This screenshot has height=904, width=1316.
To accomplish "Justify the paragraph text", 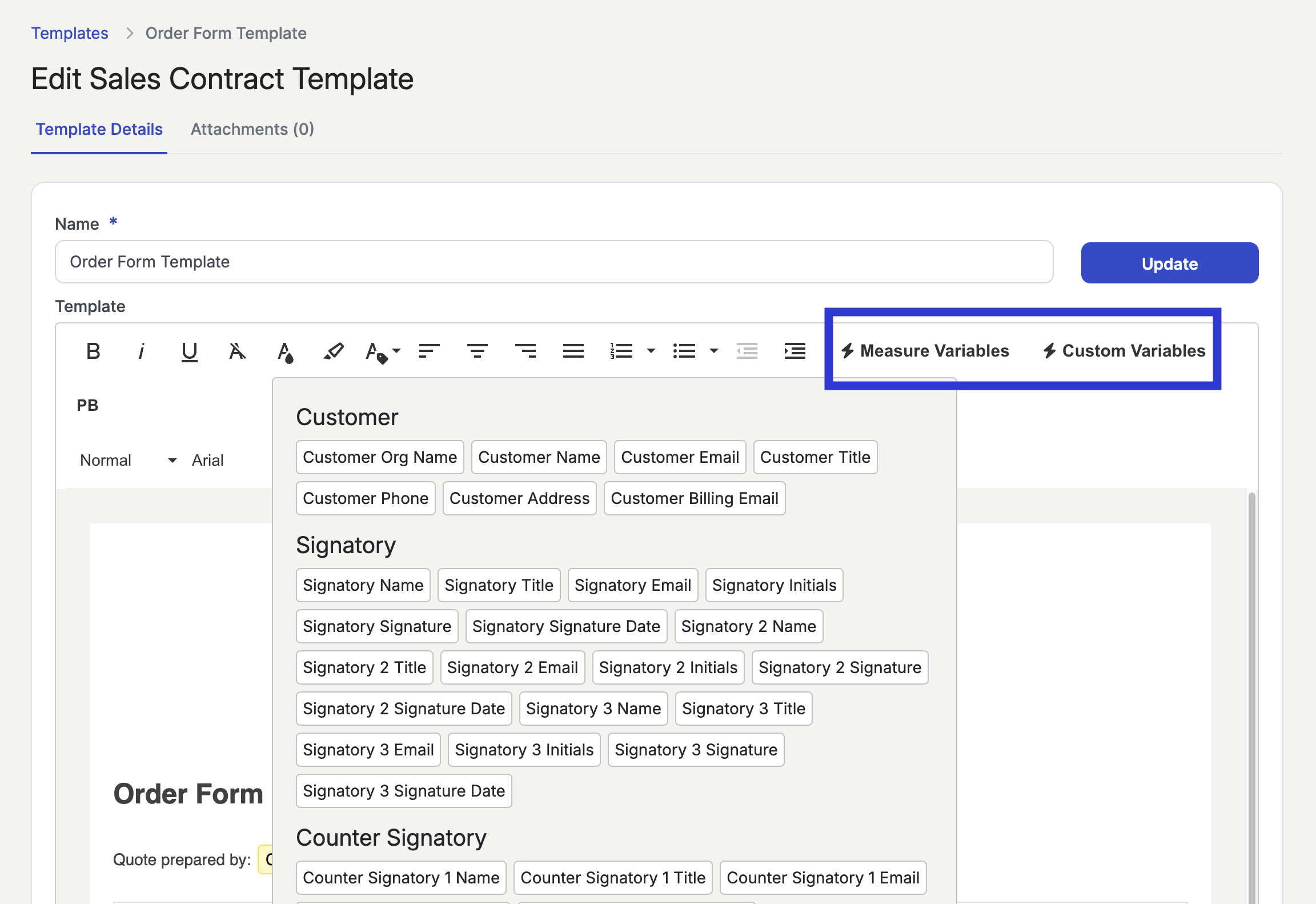I will tap(573, 351).
